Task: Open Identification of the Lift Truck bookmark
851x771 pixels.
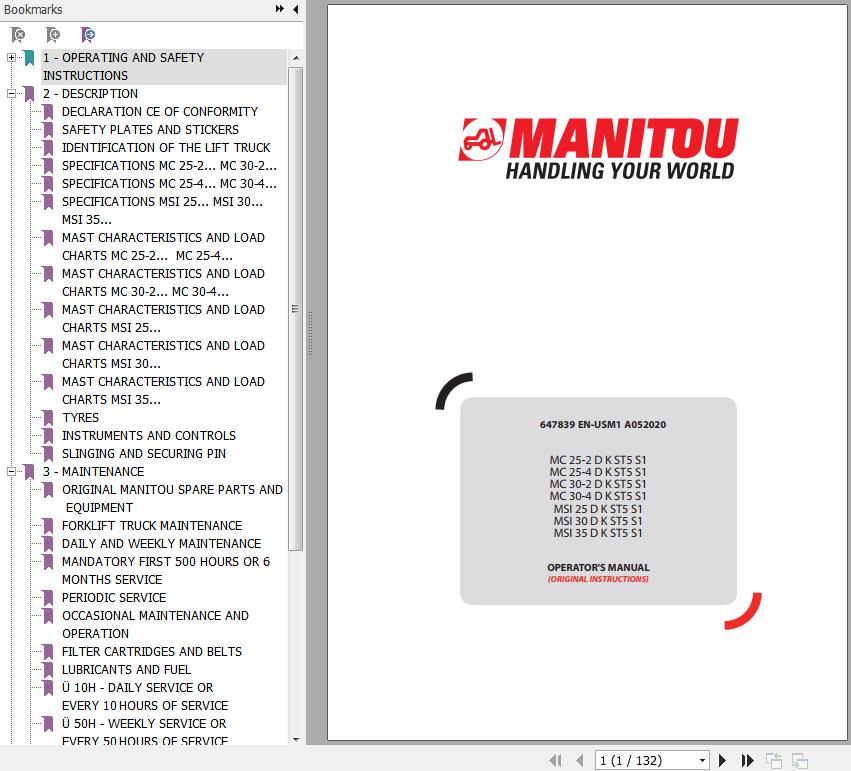Action: [x=166, y=147]
